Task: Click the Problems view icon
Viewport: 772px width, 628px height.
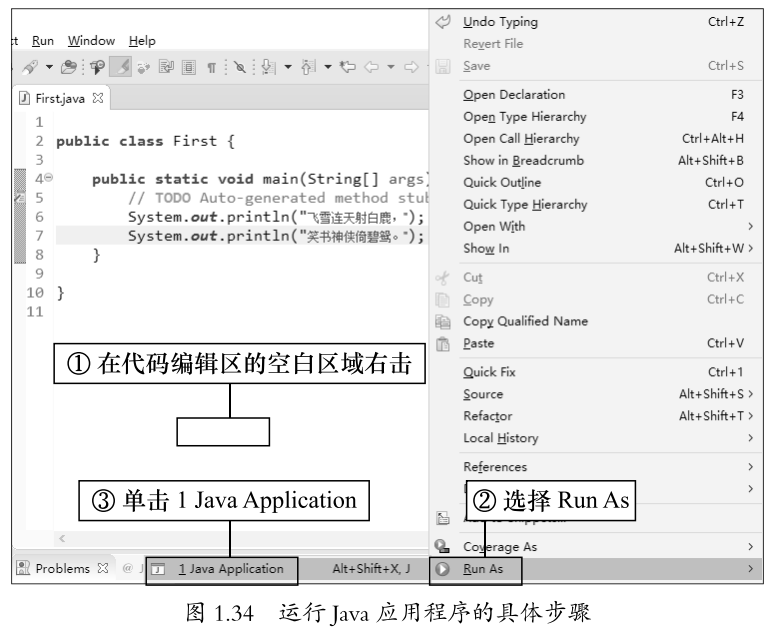Action: coord(23,568)
